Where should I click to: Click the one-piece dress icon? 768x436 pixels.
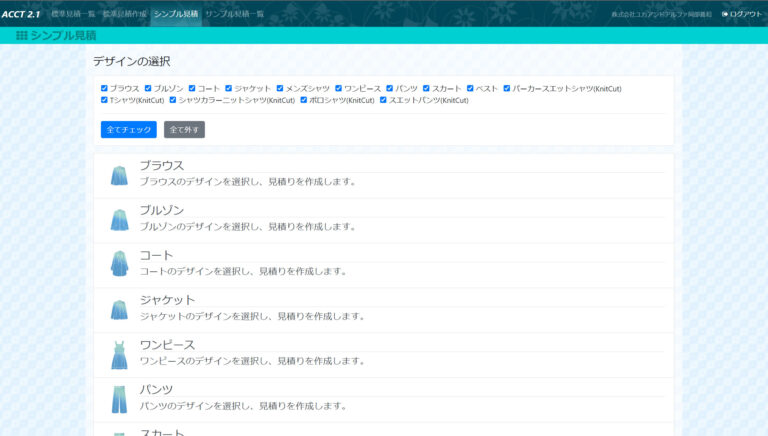click(x=119, y=355)
